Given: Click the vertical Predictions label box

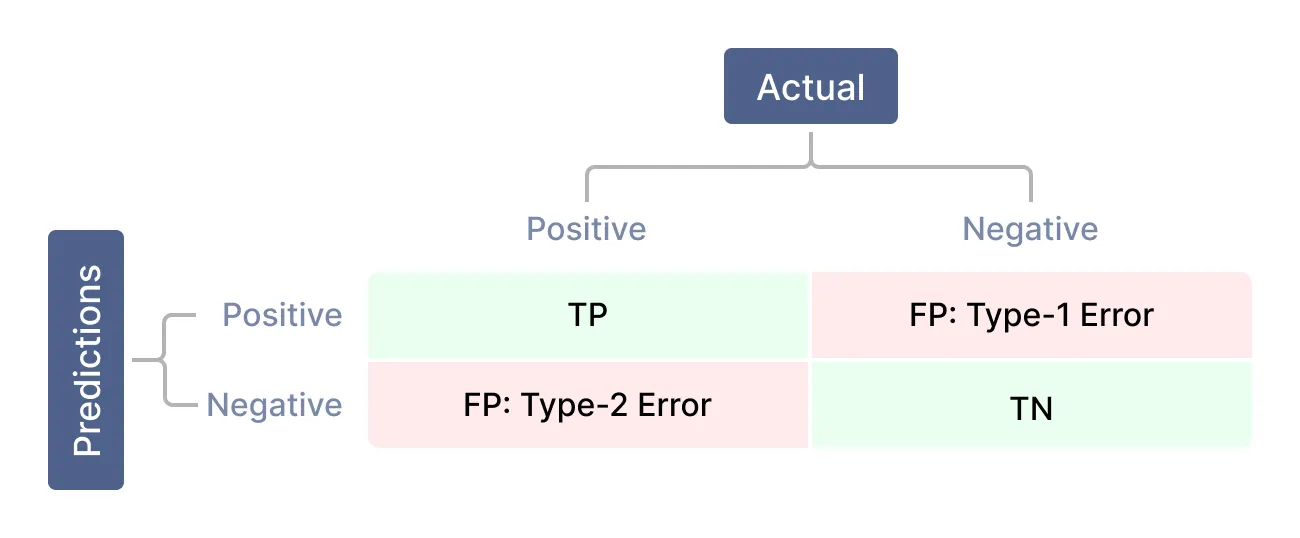Looking at the screenshot, I should point(86,360).
